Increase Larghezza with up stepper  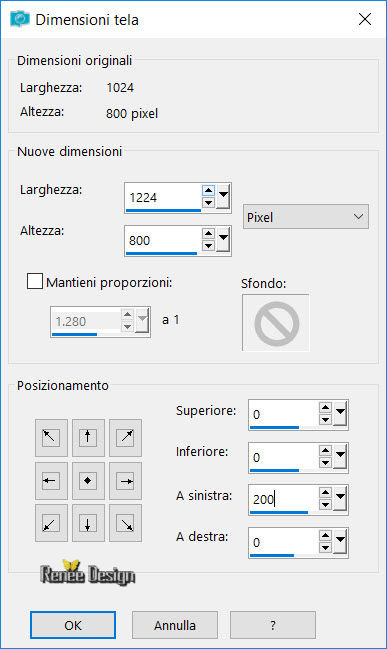208,190
